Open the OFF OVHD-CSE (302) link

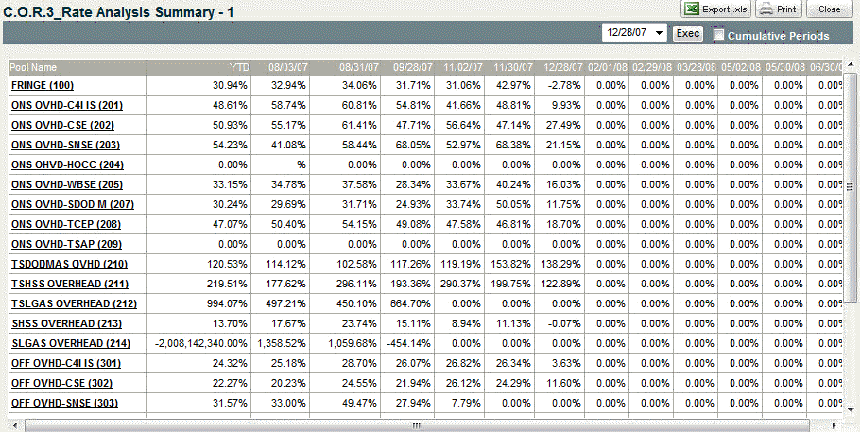61,383
